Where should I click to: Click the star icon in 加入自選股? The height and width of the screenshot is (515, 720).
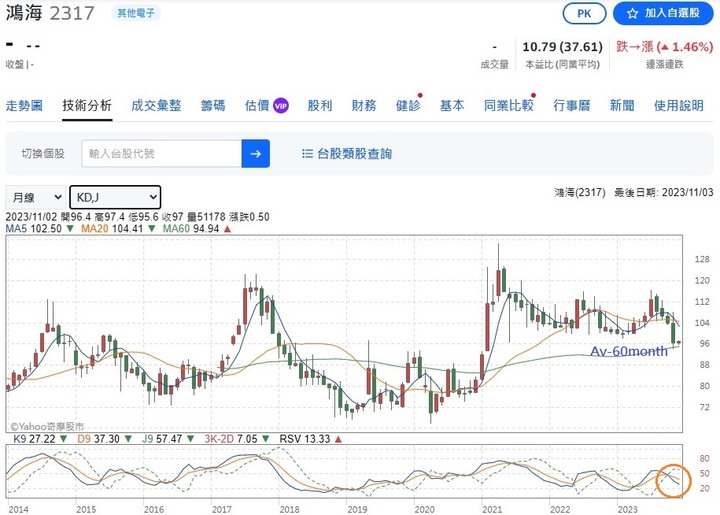point(632,14)
